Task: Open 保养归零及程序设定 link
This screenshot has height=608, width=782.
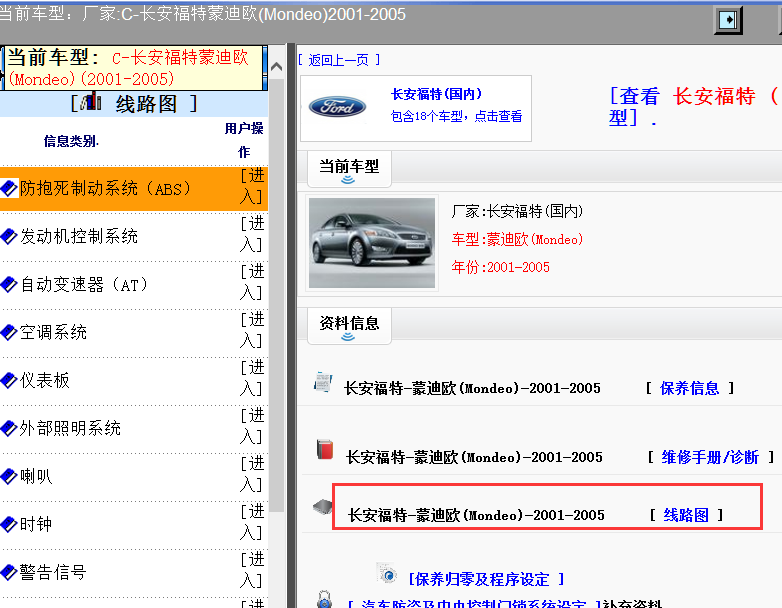Action: [486, 579]
